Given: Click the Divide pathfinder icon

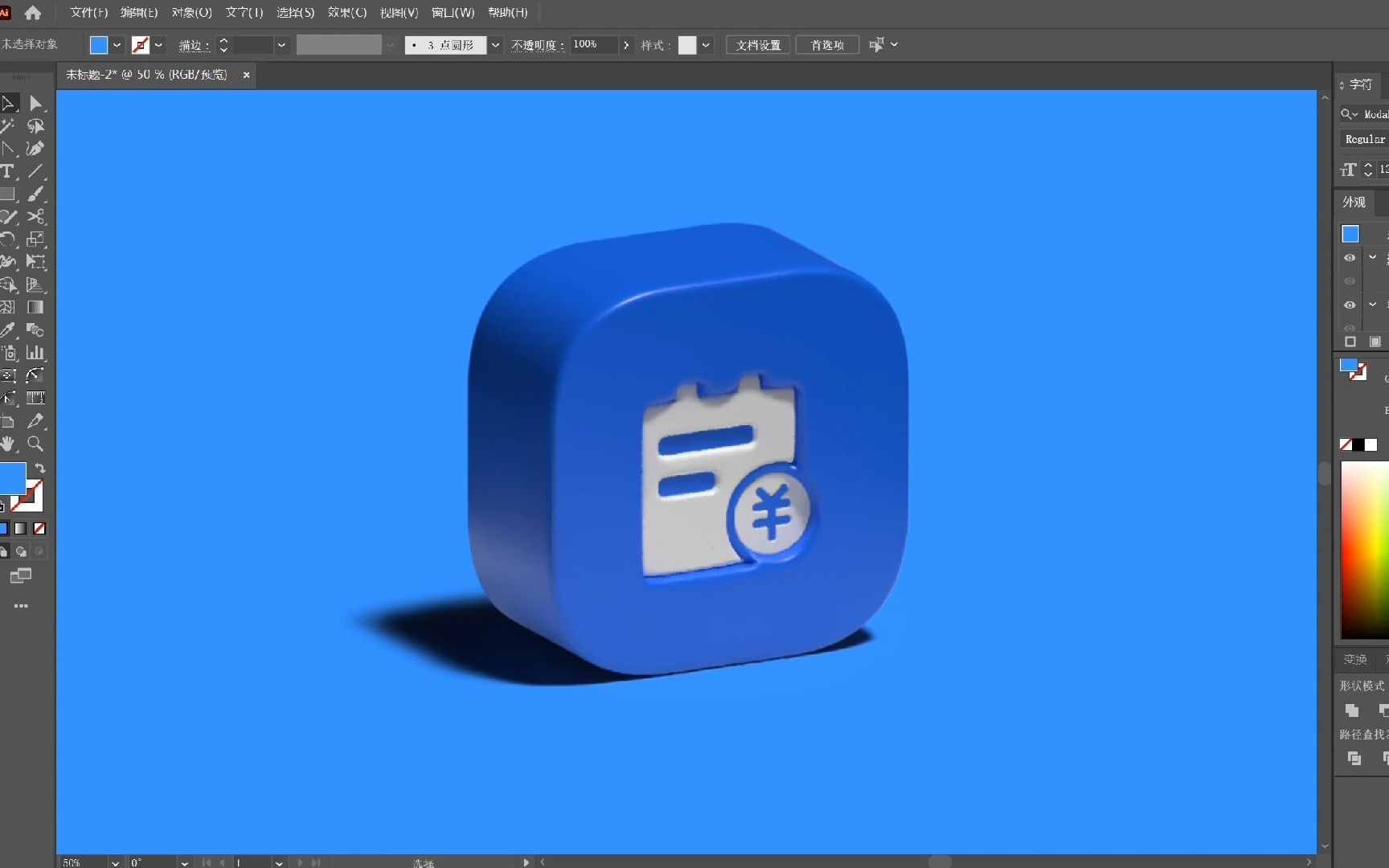Looking at the screenshot, I should coord(1354,758).
